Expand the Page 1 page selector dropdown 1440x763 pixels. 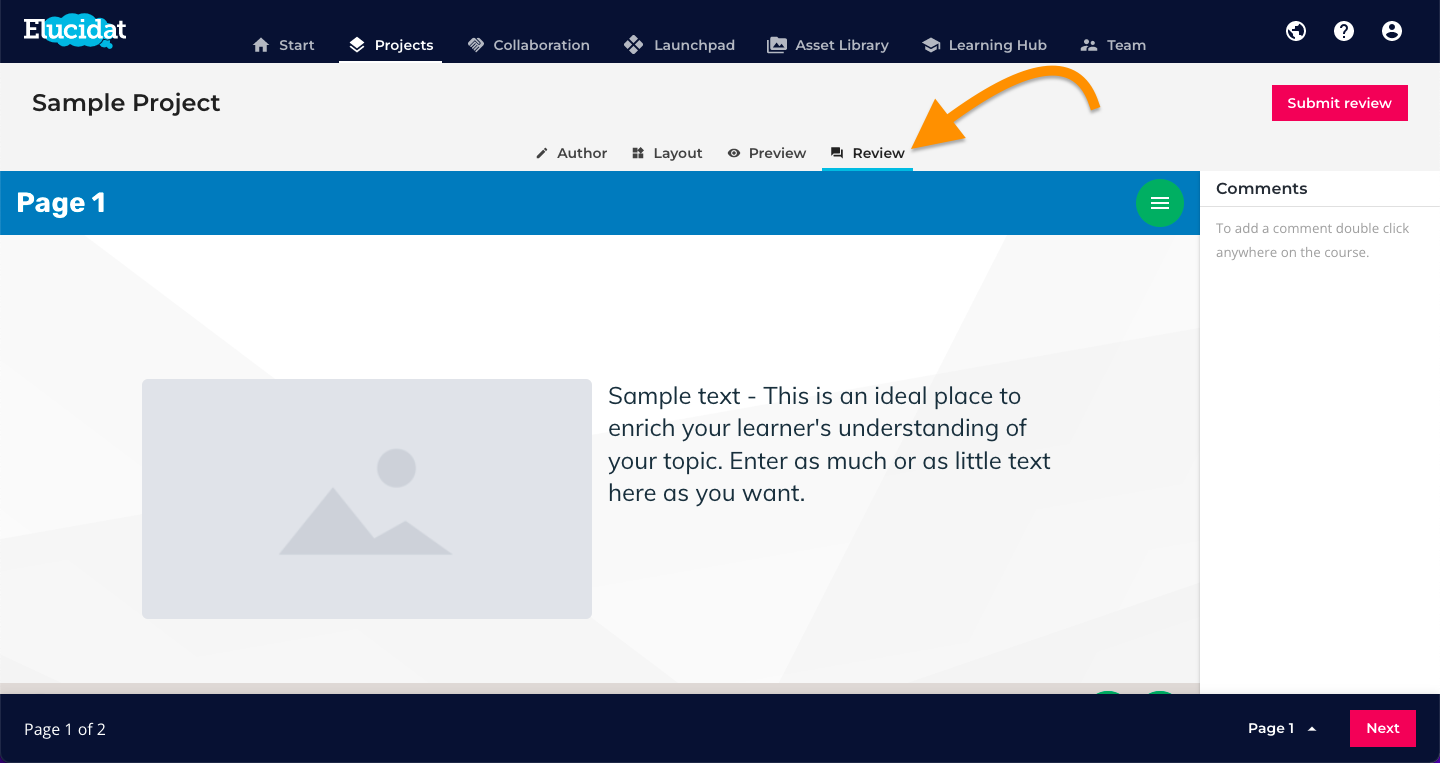click(x=1282, y=728)
